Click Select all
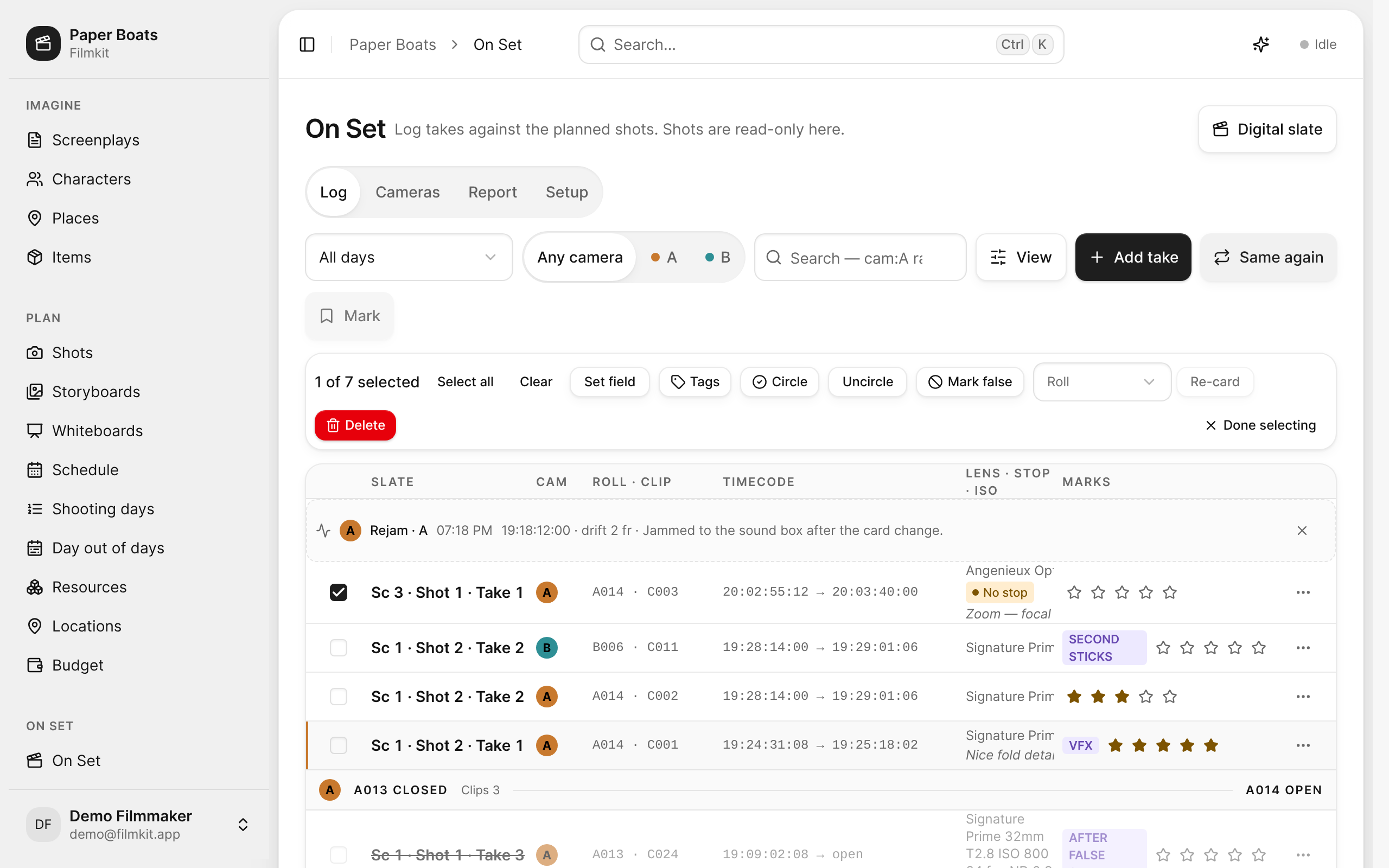 pos(466,382)
